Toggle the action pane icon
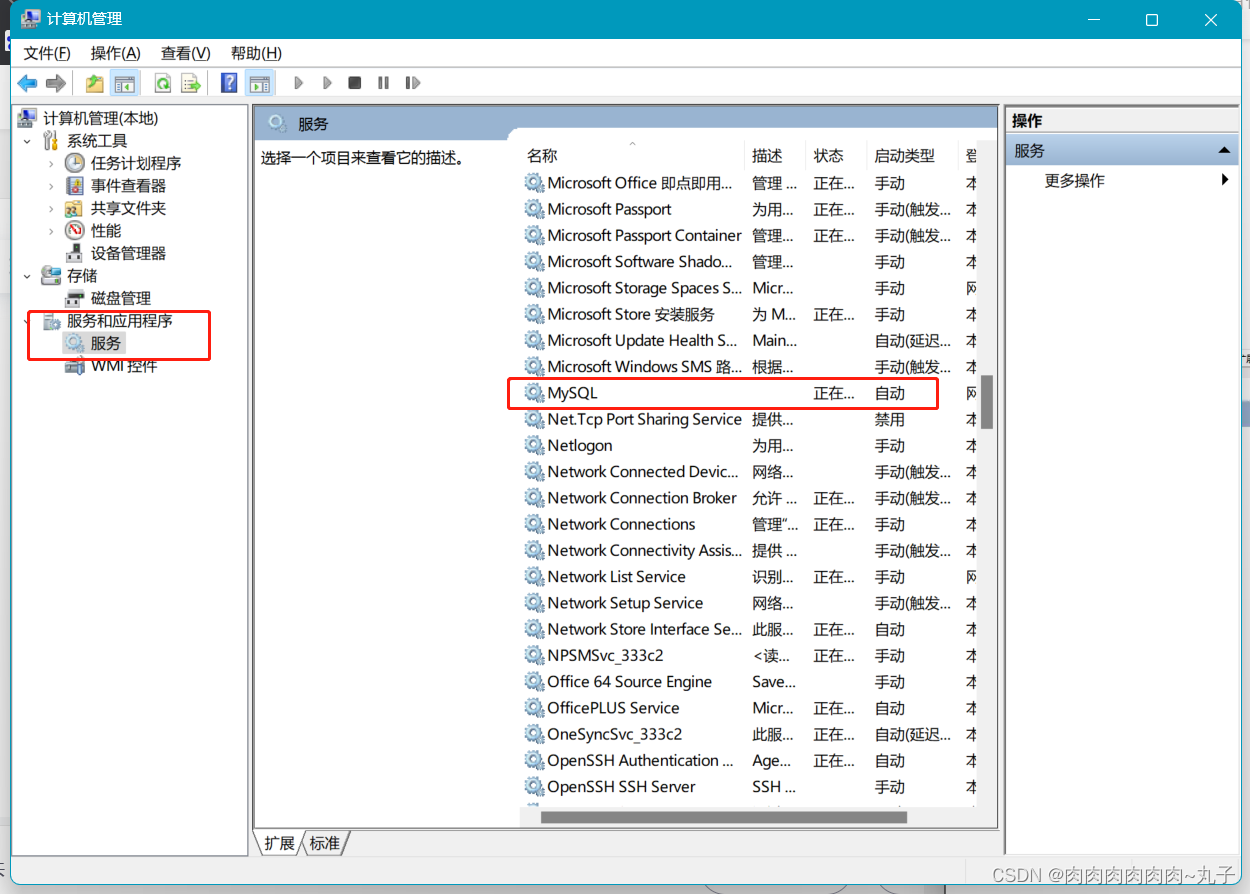The height and width of the screenshot is (894, 1250). coord(260,82)
